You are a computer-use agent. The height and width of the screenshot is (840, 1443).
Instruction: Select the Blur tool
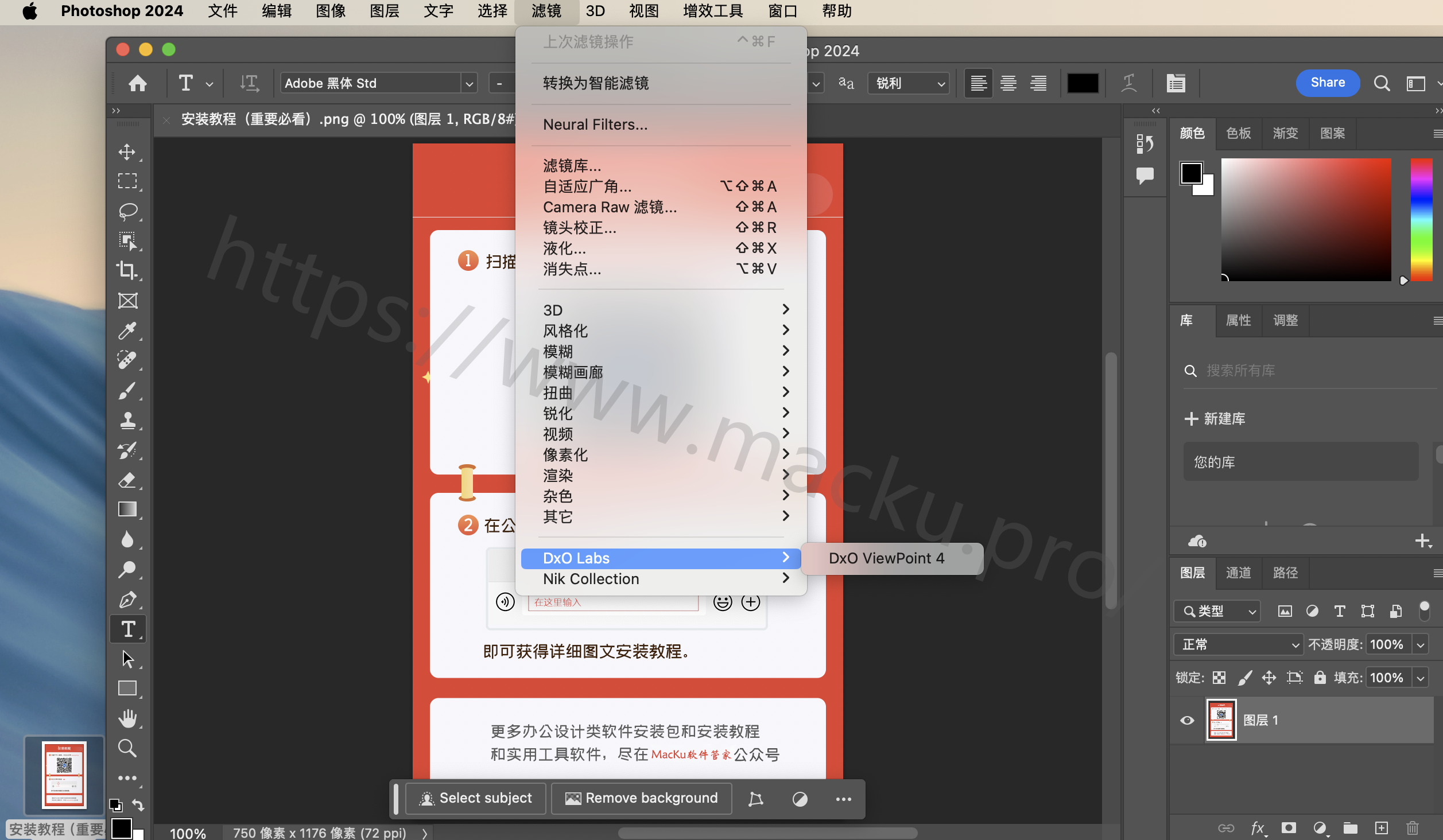coord(127,539)
